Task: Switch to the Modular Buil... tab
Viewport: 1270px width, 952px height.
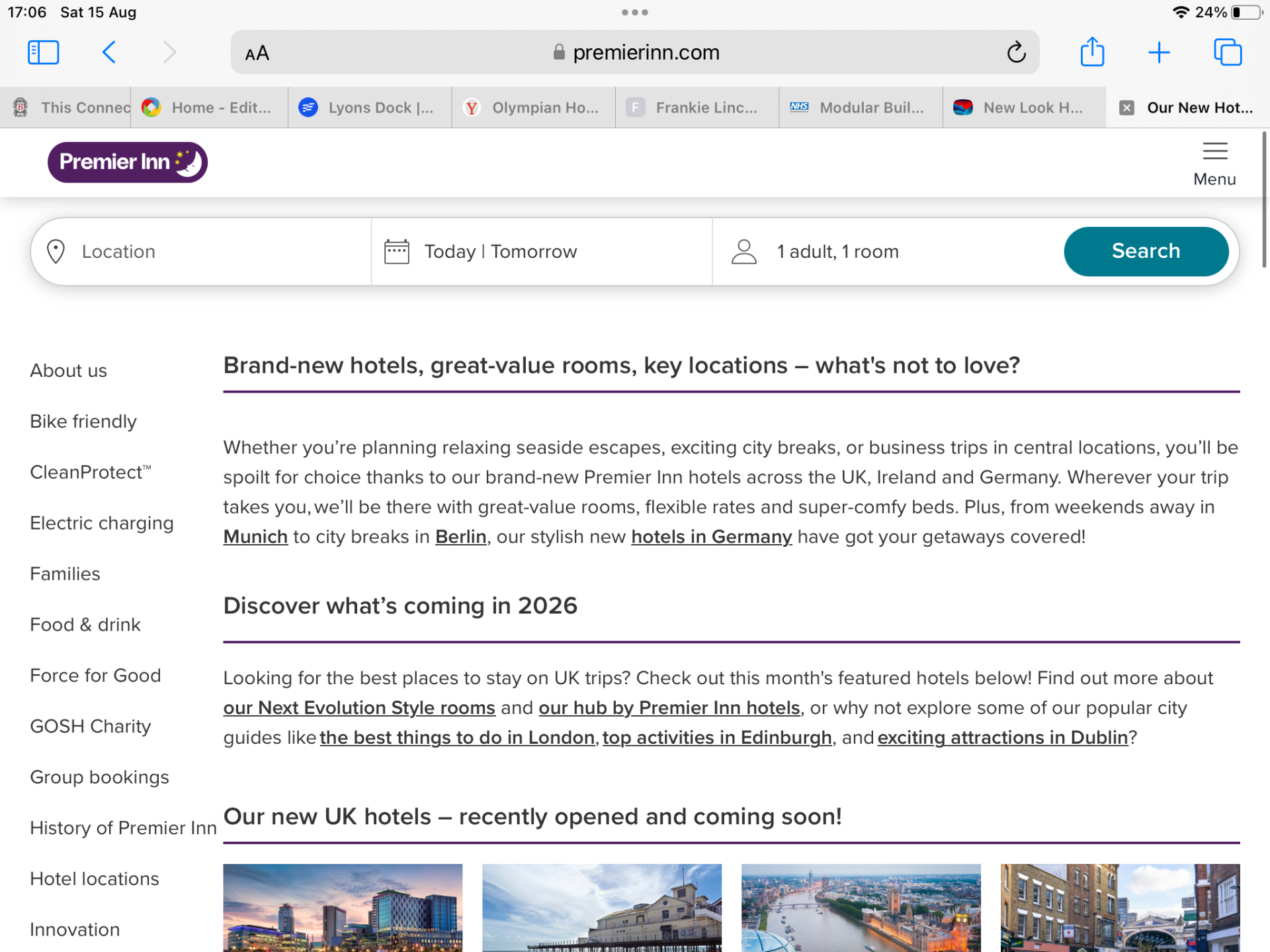Action: click(861, 108)
